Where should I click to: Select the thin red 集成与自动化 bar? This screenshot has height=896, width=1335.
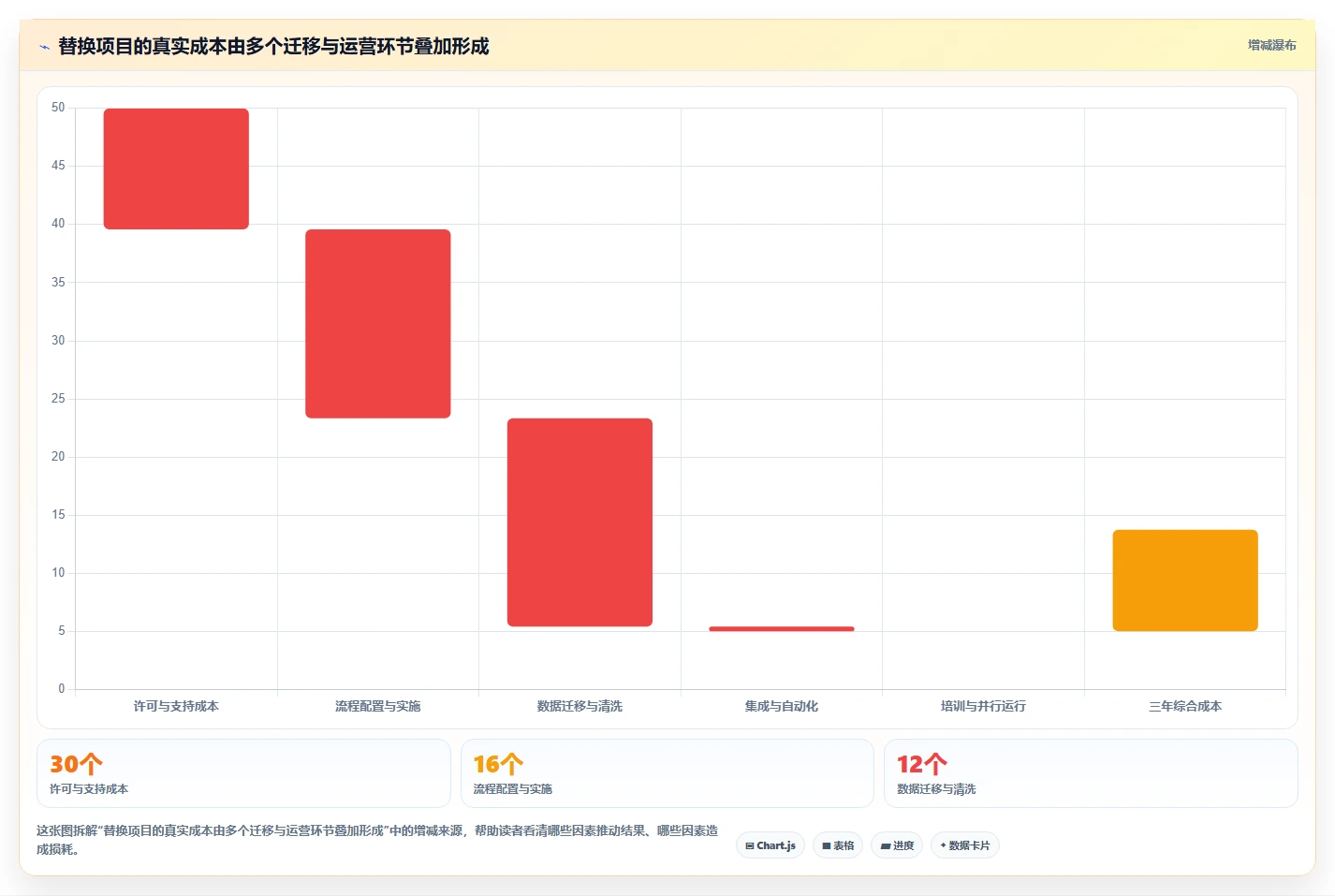[x=782, y=629]
